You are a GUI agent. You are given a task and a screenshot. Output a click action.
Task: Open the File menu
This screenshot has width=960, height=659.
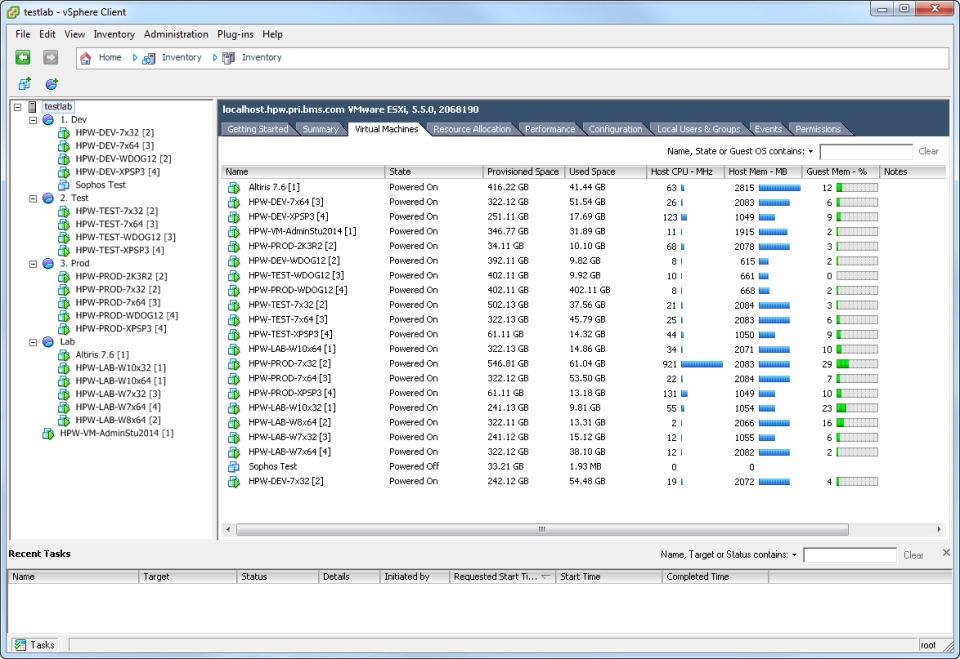[x=23, y=34]
